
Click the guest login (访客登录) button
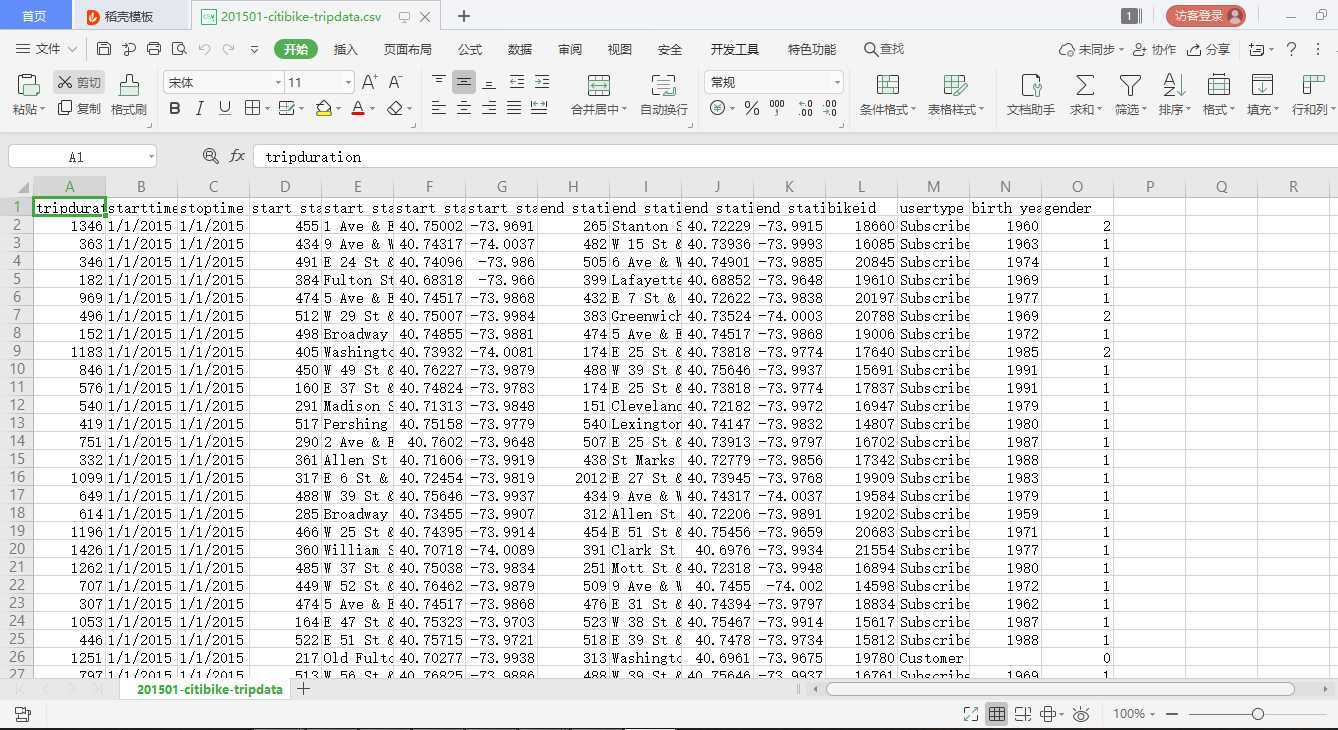pos(1206,16)
